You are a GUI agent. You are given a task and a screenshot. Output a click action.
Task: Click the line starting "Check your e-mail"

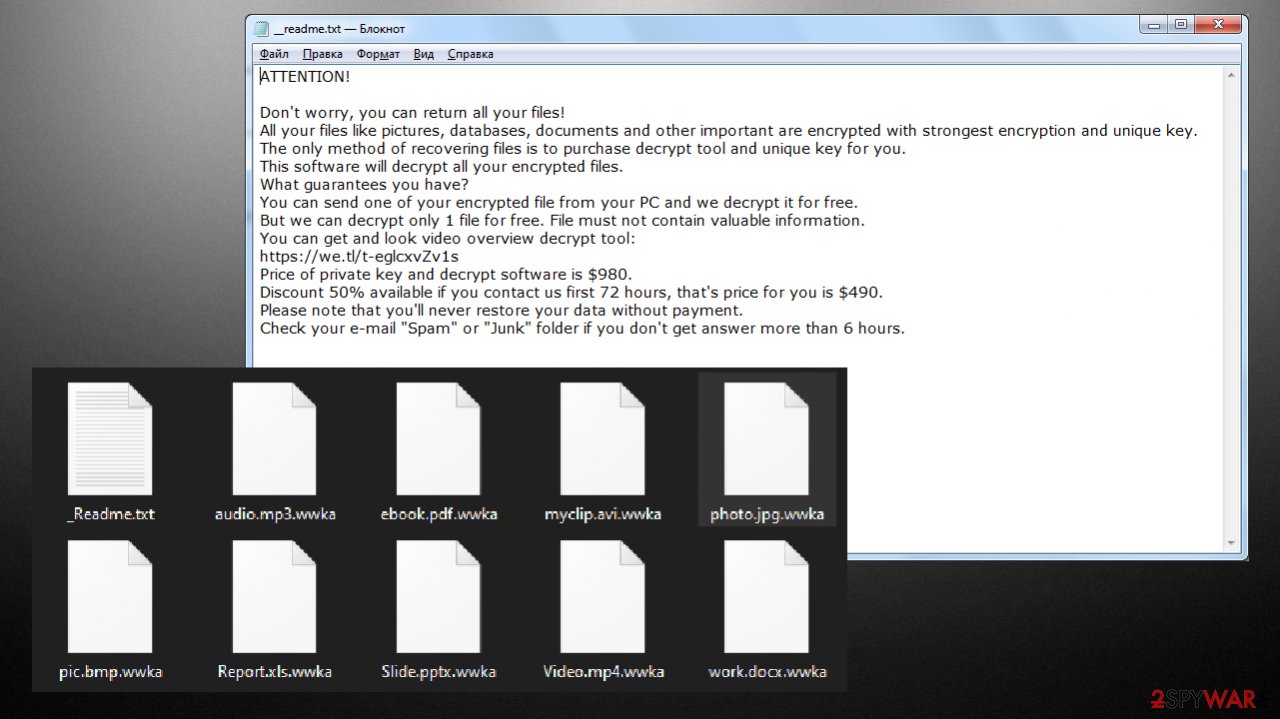point(582,329)
